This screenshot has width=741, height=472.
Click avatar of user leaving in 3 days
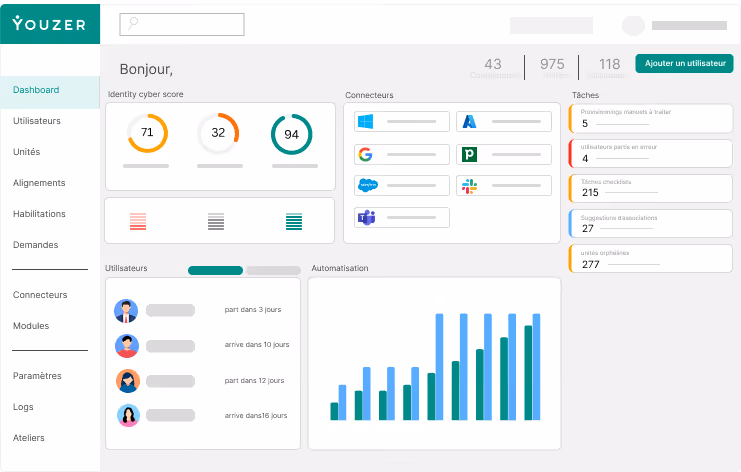[126, 311]
